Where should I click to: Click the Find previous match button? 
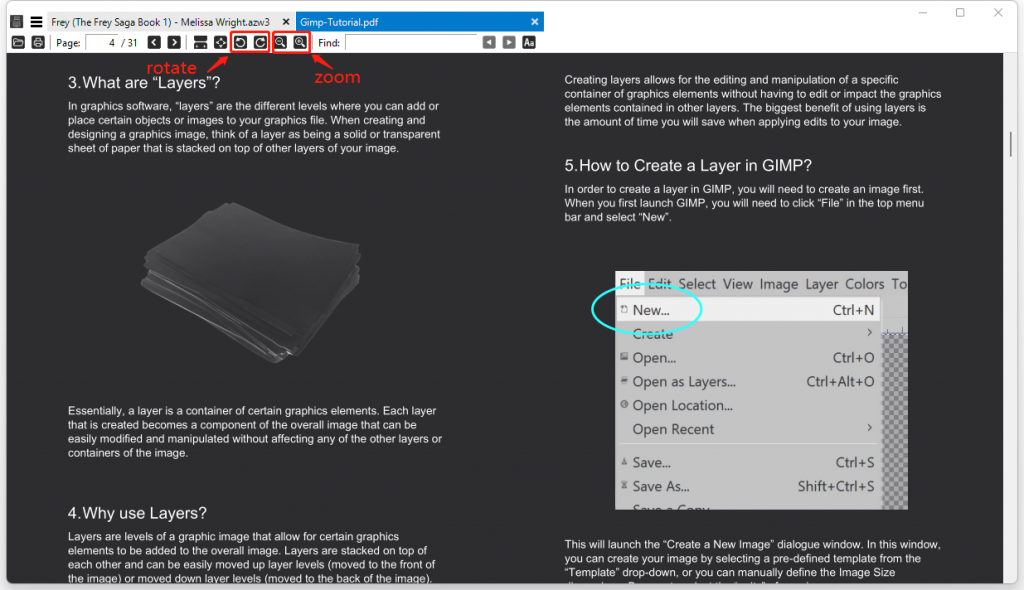[489, 43]
